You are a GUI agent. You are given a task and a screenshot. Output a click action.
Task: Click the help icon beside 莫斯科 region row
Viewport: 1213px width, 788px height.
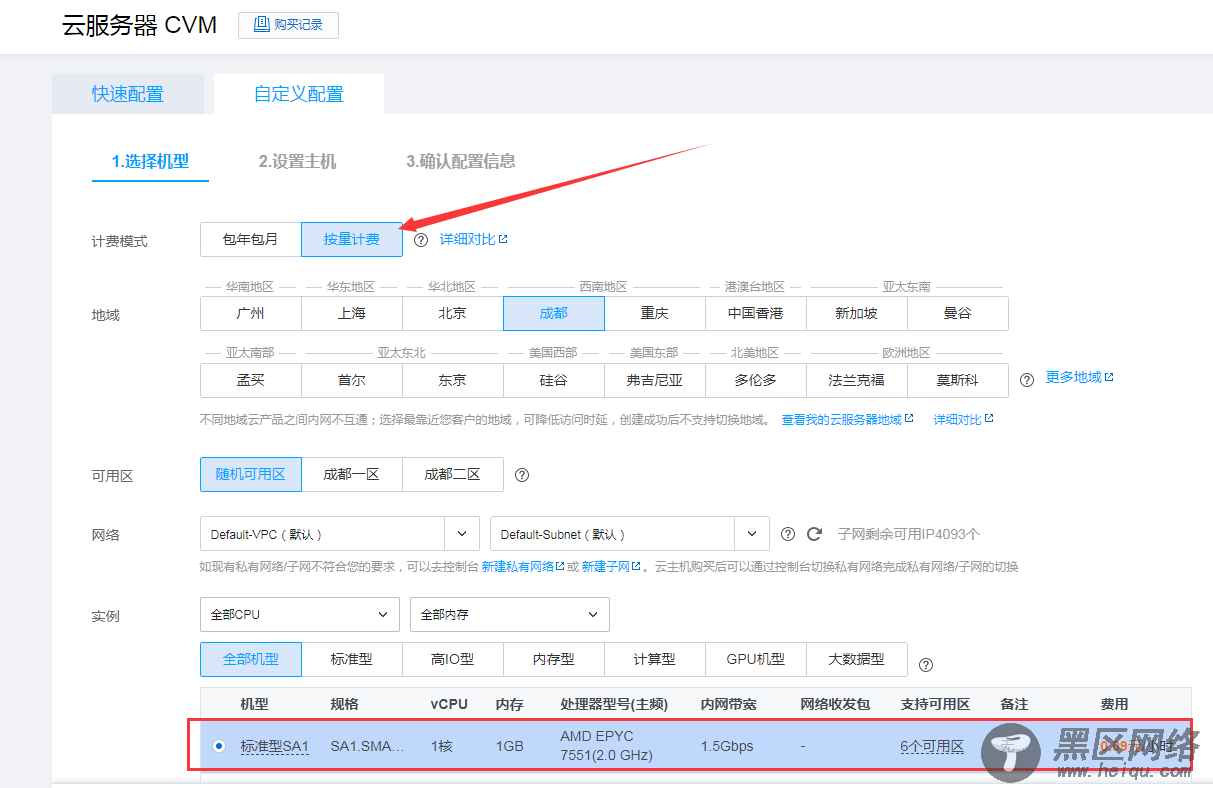click(x=1026, y=380)
